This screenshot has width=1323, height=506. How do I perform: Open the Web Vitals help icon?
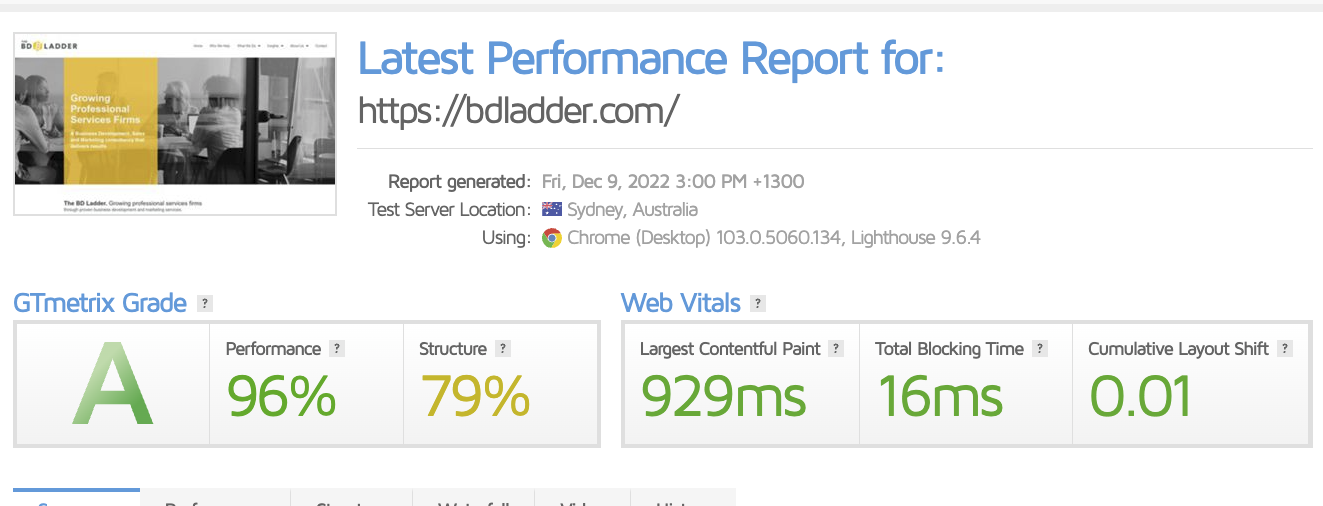point(758,303)
